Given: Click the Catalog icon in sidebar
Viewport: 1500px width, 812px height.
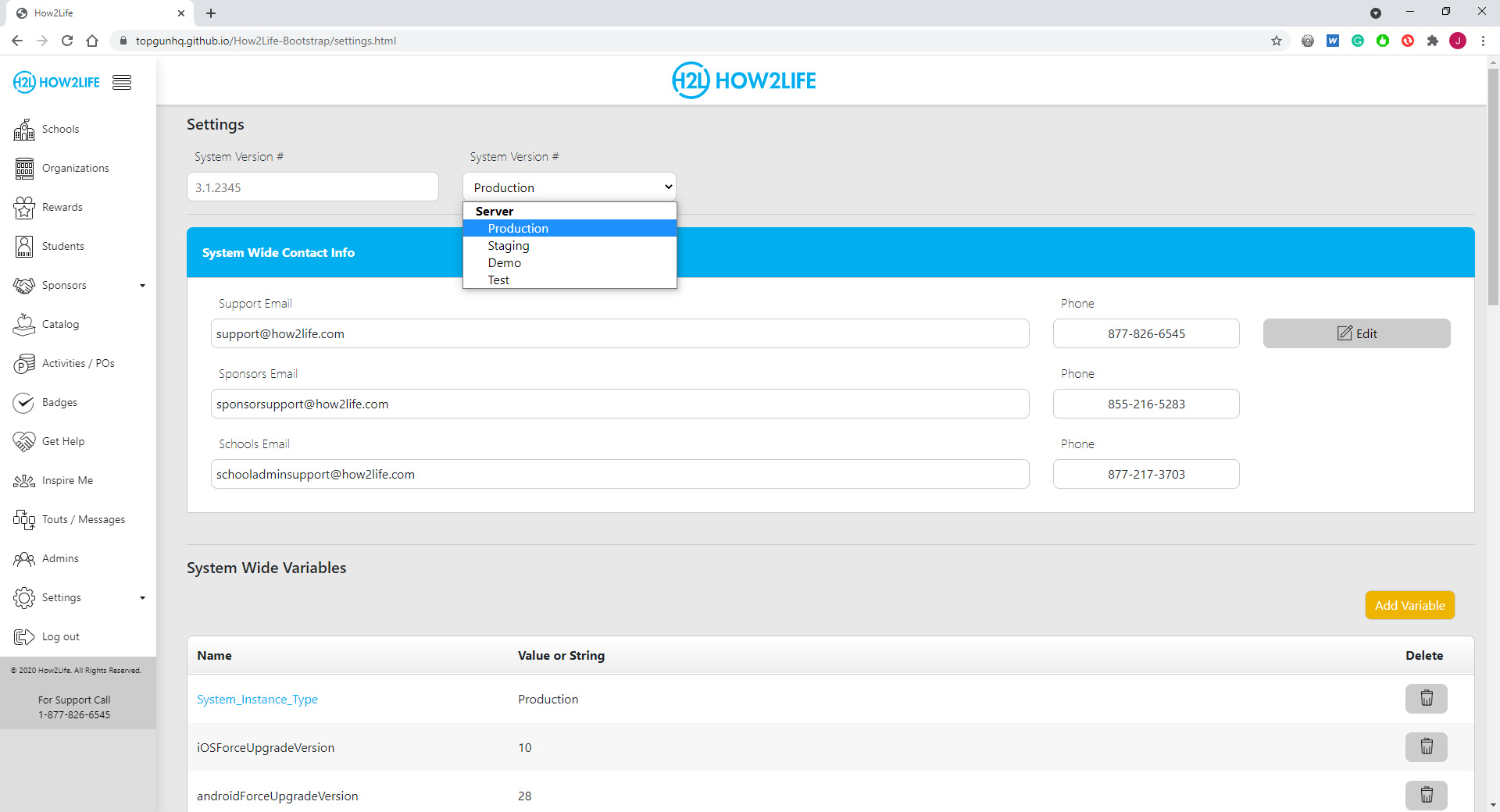Looking at the screenshot, I should point(24,325).
